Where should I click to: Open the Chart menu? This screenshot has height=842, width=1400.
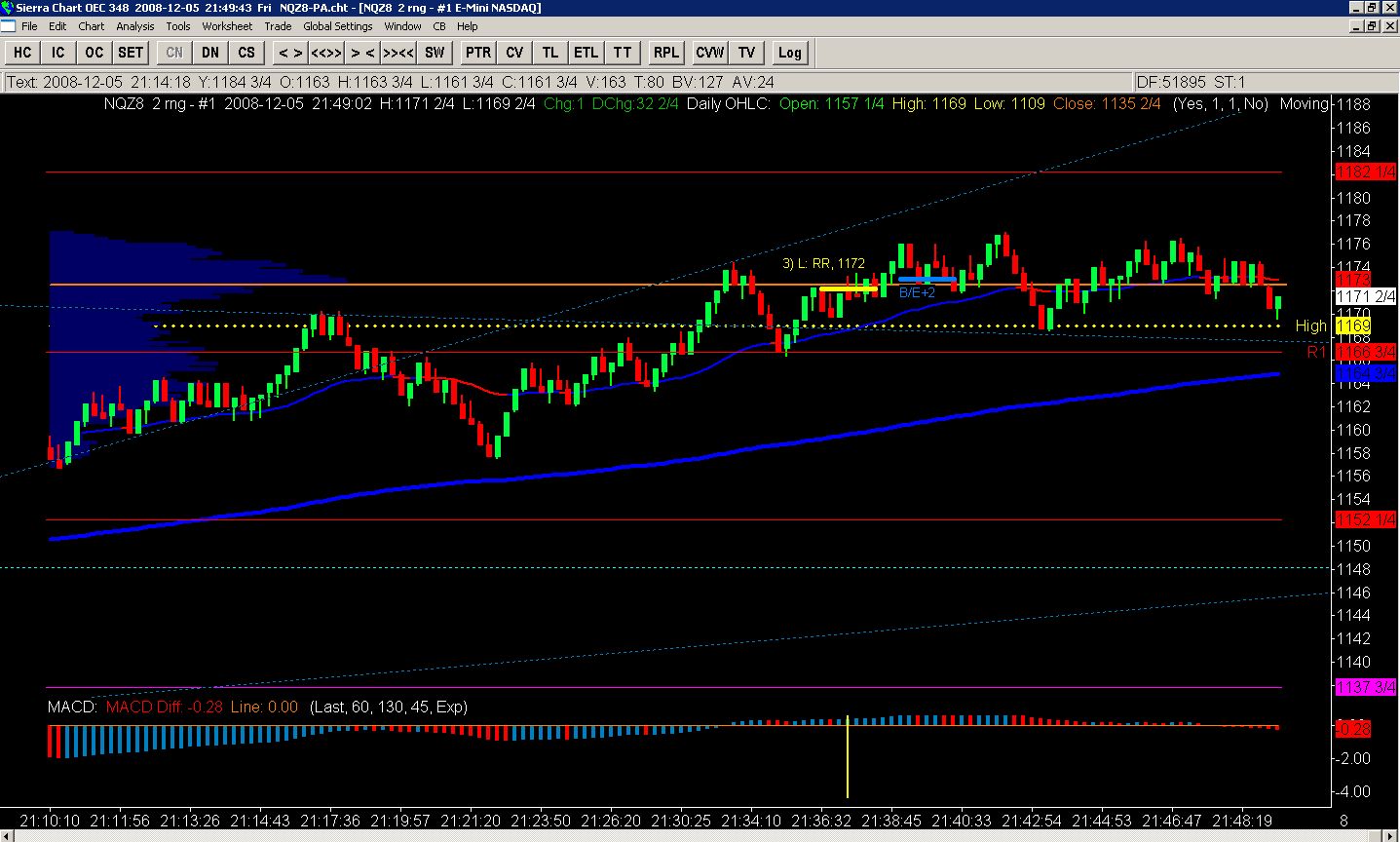(92, 26)
